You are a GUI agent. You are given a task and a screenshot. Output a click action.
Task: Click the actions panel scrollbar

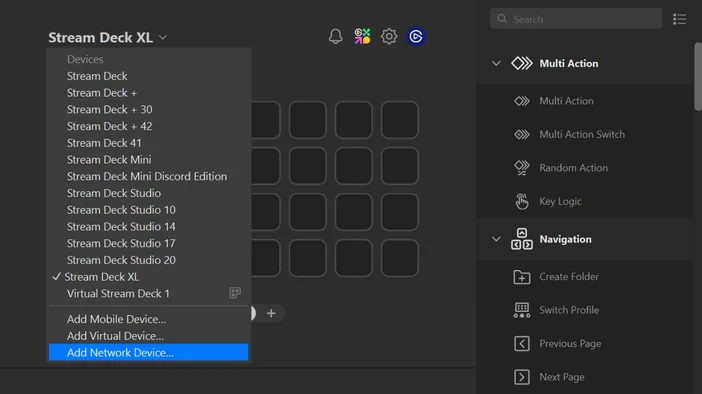pyautogui.click(x=698, y=76)
